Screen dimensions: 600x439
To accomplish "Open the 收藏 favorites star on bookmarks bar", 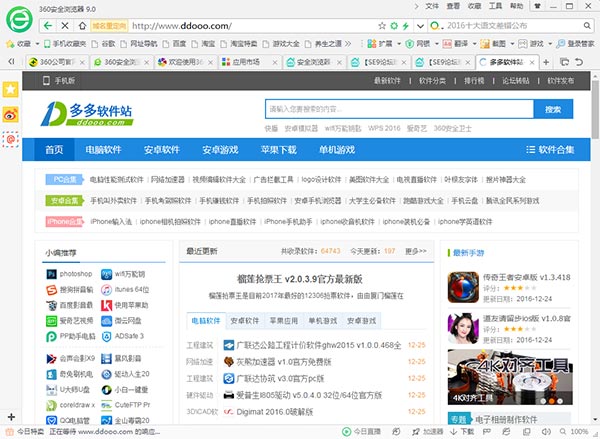I will click(18, 44).
